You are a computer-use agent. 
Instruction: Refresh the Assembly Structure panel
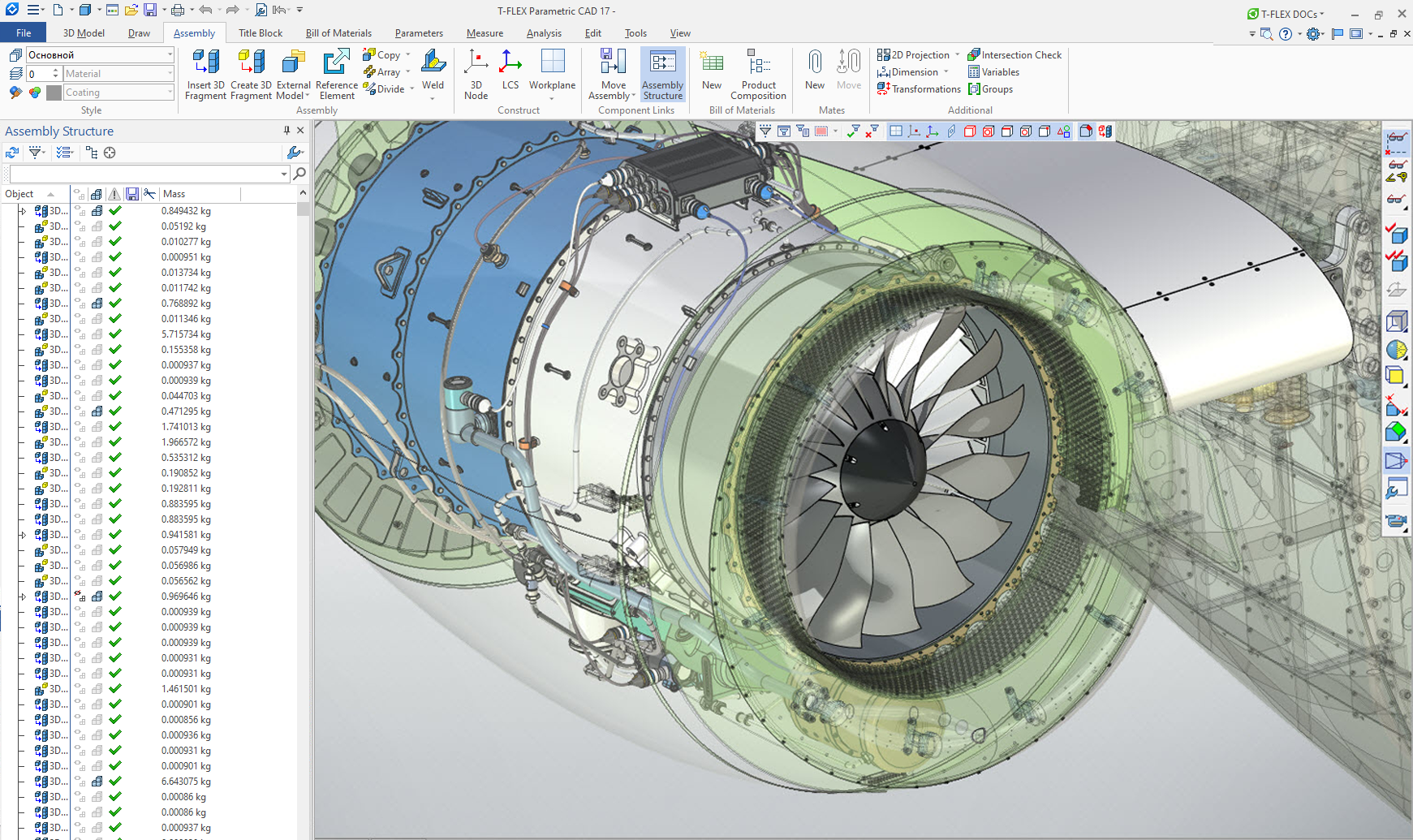click(12, 153)
